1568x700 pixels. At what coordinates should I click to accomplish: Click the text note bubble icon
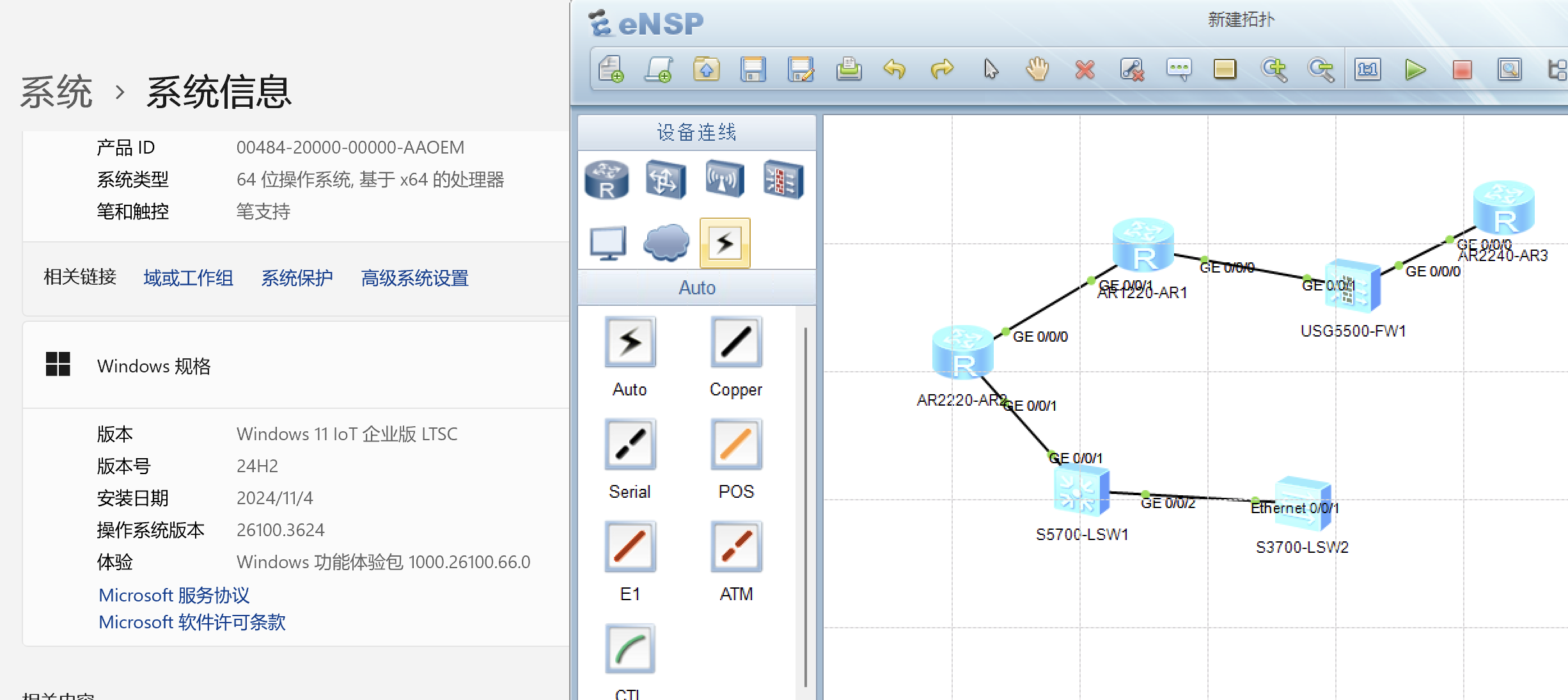point(1179,69)
